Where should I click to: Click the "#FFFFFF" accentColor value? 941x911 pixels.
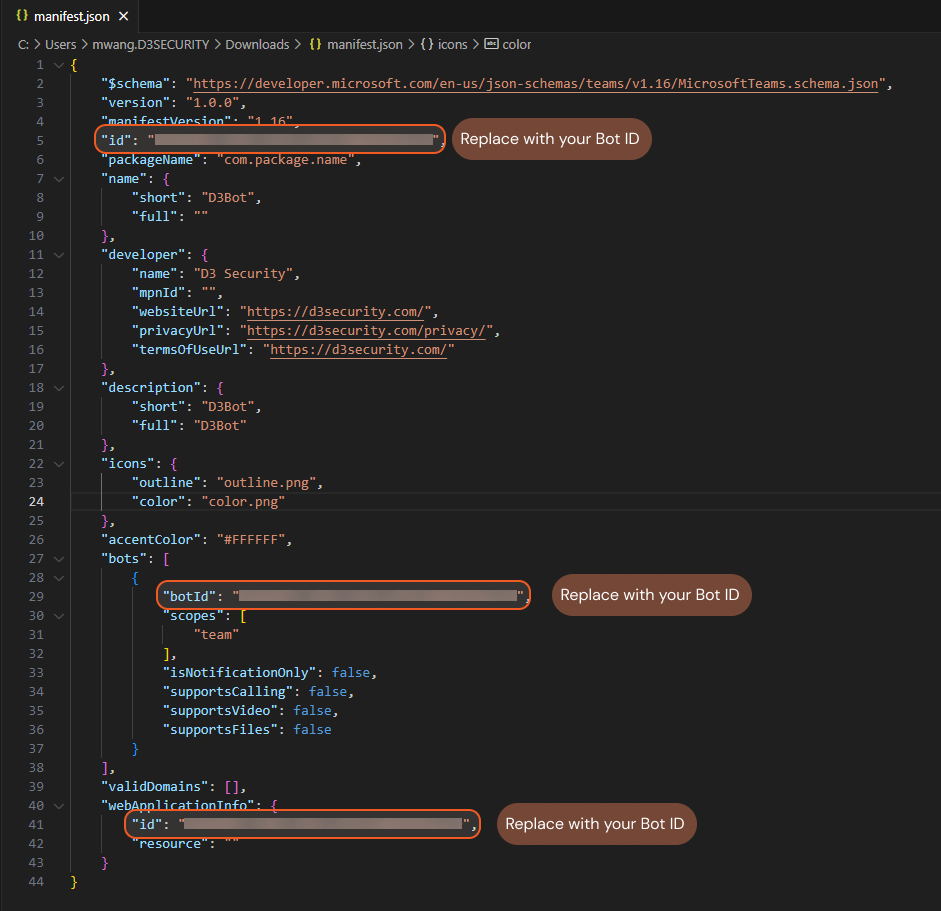pos(251,540)
